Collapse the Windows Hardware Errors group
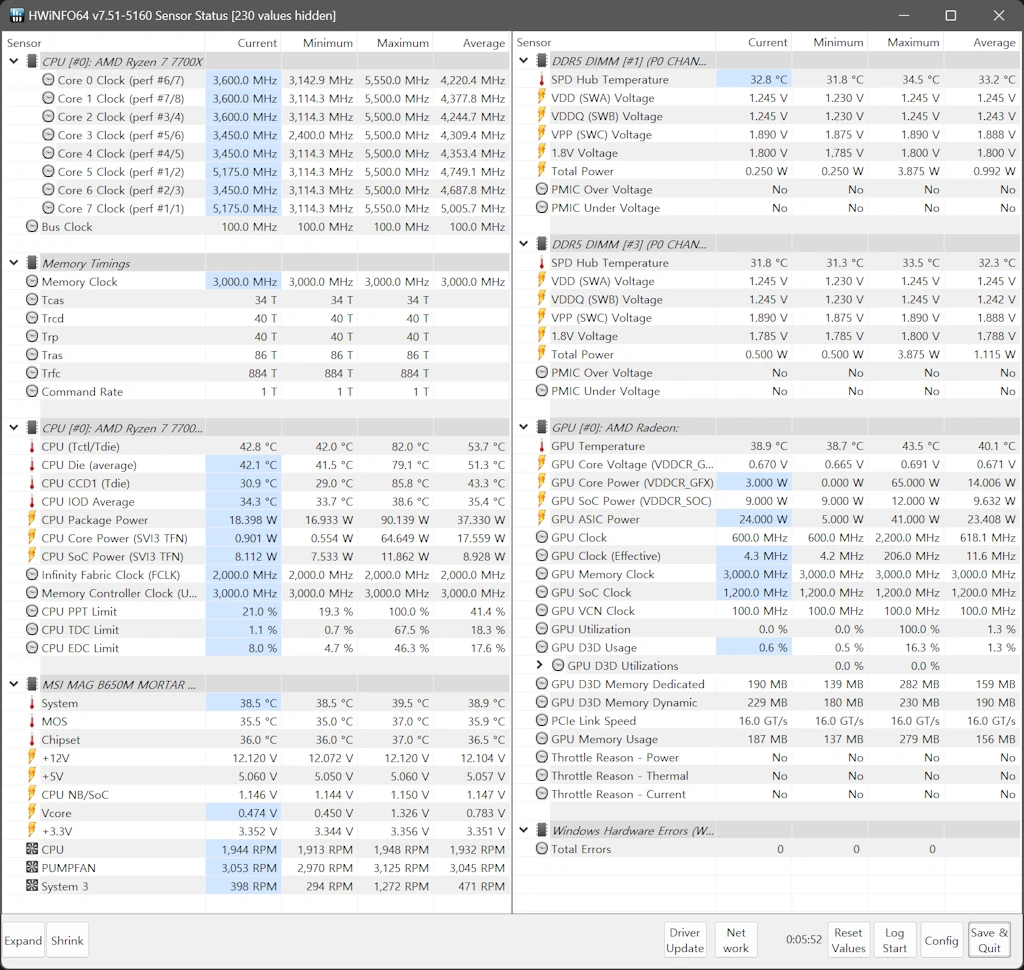Viewport: 1024px width, 970px height. click(524, 830)
